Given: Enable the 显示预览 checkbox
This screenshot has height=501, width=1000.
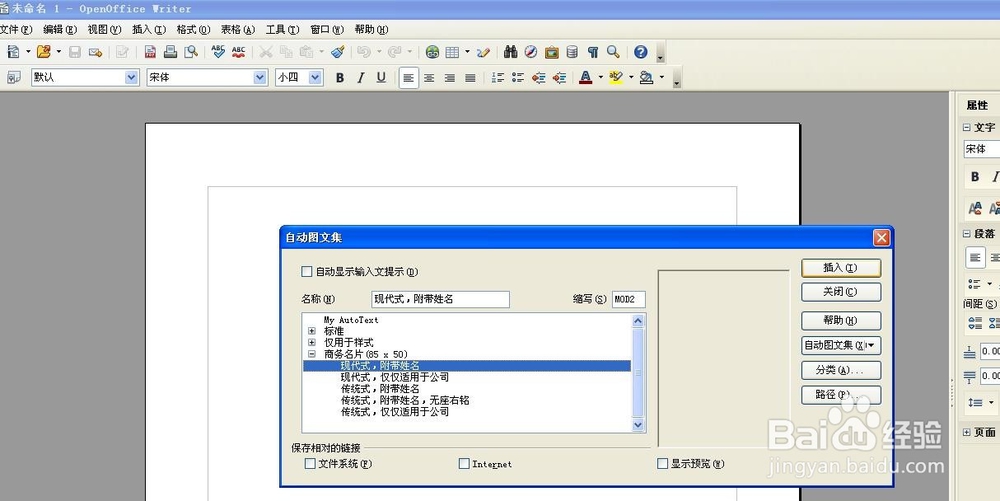Looking at the screenshot, I should [x=663, y=463].
